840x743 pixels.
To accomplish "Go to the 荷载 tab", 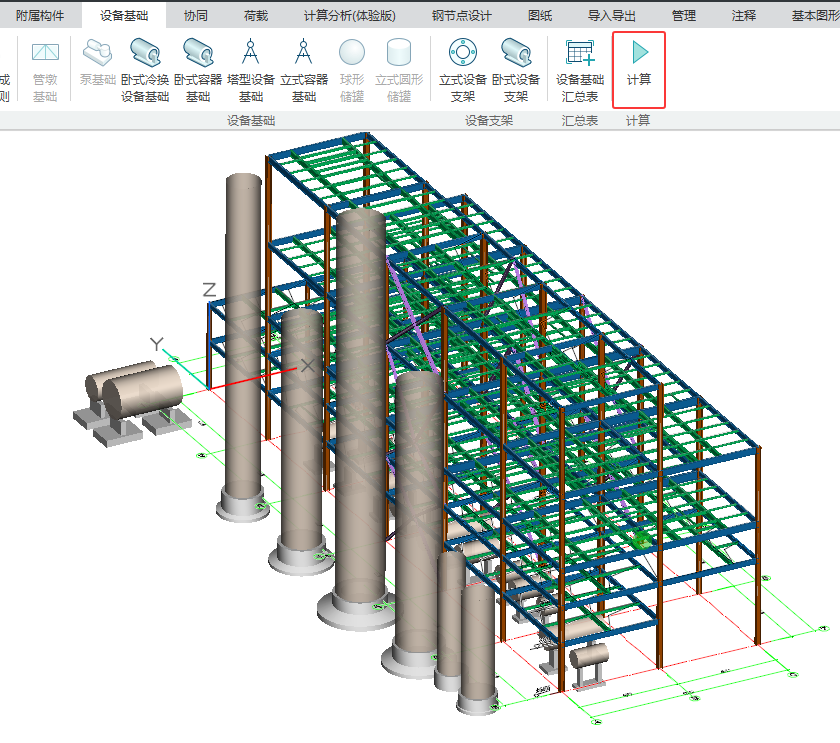I will (x=255, y=16).
